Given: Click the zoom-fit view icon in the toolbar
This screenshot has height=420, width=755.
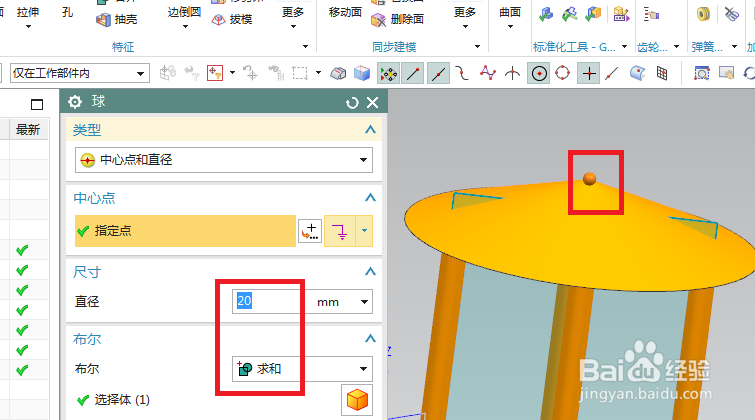Looking at the screenshot, I should click(702, 73).
